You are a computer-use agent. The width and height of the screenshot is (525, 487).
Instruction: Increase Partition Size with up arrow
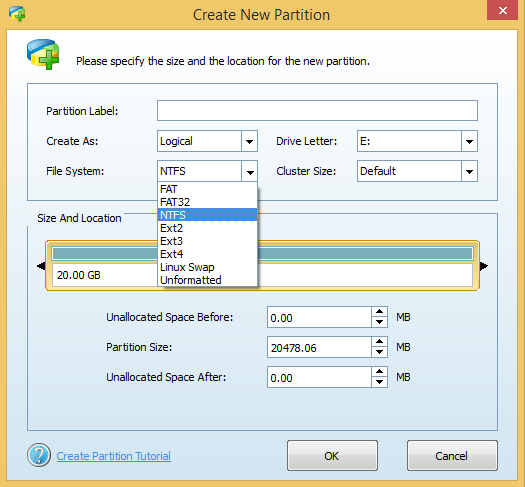click(379, 342)
